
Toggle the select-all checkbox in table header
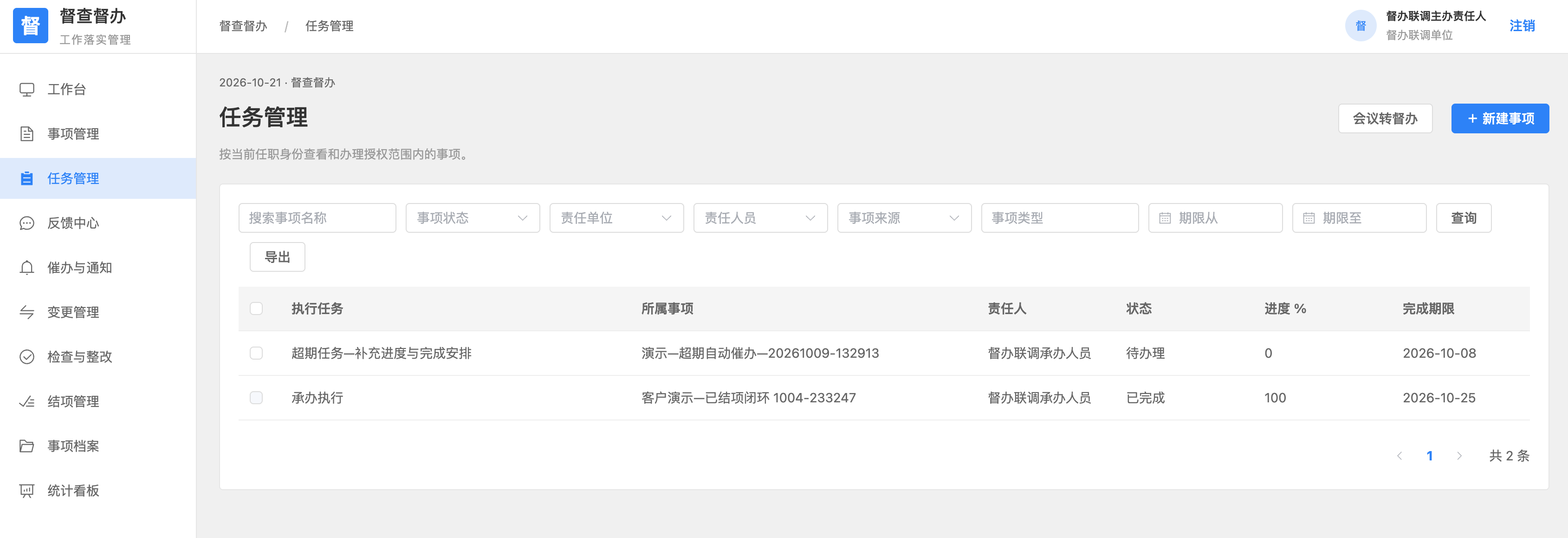pyautogui.click(x=256, y=309)
